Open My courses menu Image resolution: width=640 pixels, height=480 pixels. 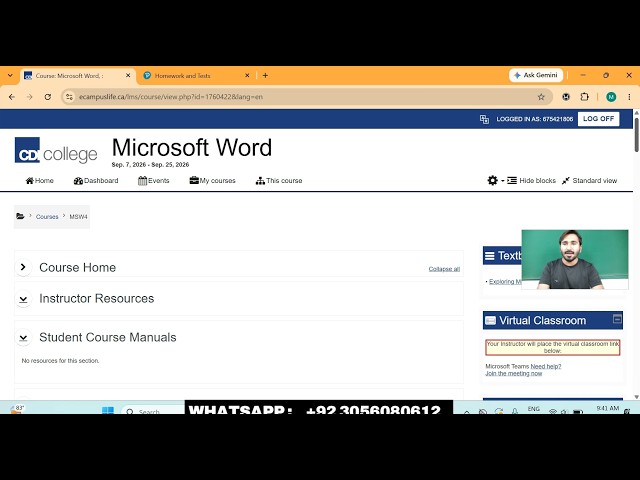pyautogui.click(x=212, y=180)
